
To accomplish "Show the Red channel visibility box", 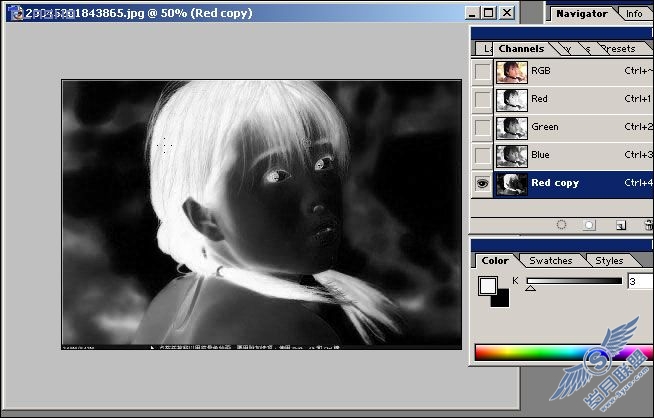I will pos(482,99).
